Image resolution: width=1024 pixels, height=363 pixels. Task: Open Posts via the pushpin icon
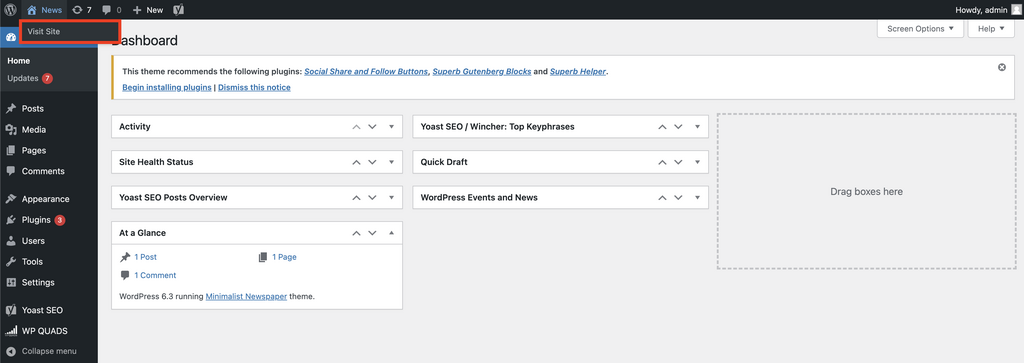pos(10,109)
